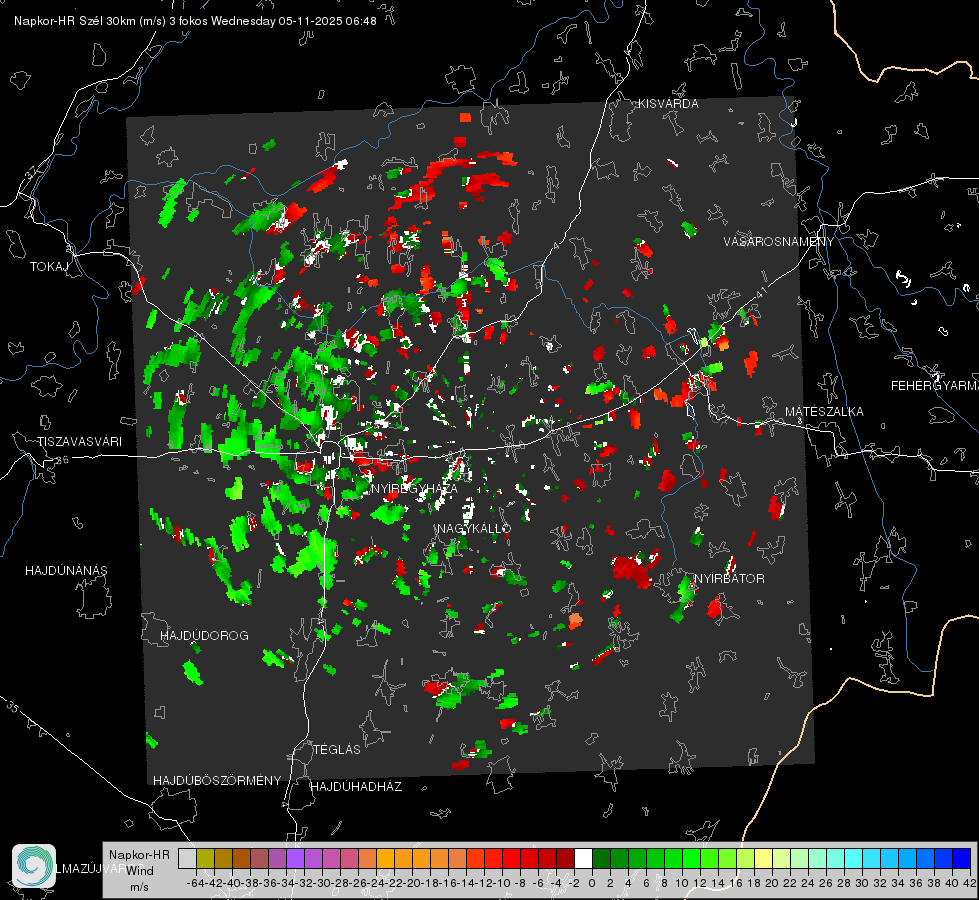Click the timestamp 'Wednesday 05-11-2025 06:48'

293,21
